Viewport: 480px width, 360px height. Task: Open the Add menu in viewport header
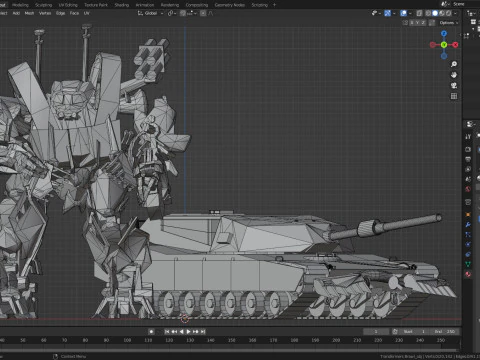pos(16,13)
